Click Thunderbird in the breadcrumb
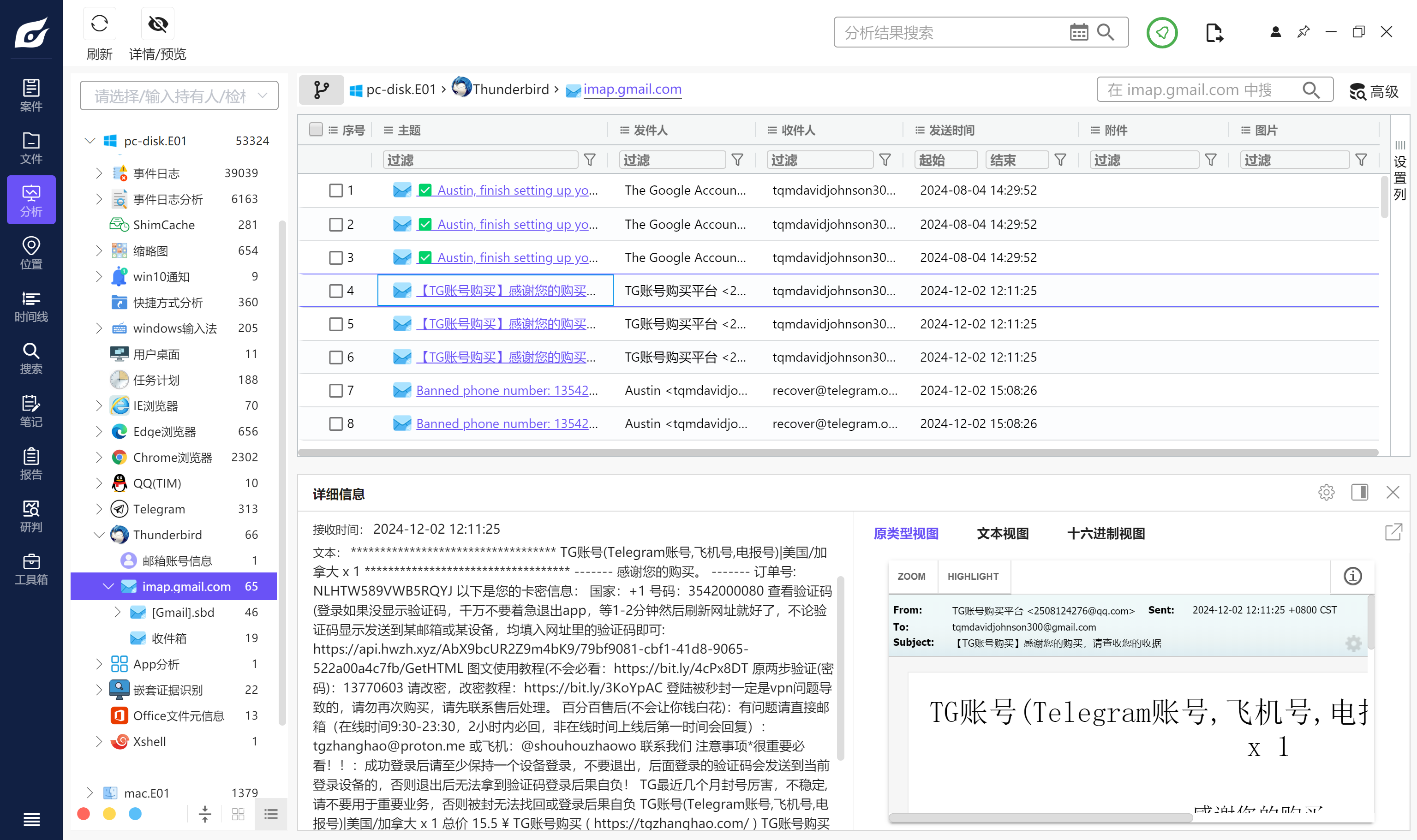 pyautogui.click(x=511, y=89)
